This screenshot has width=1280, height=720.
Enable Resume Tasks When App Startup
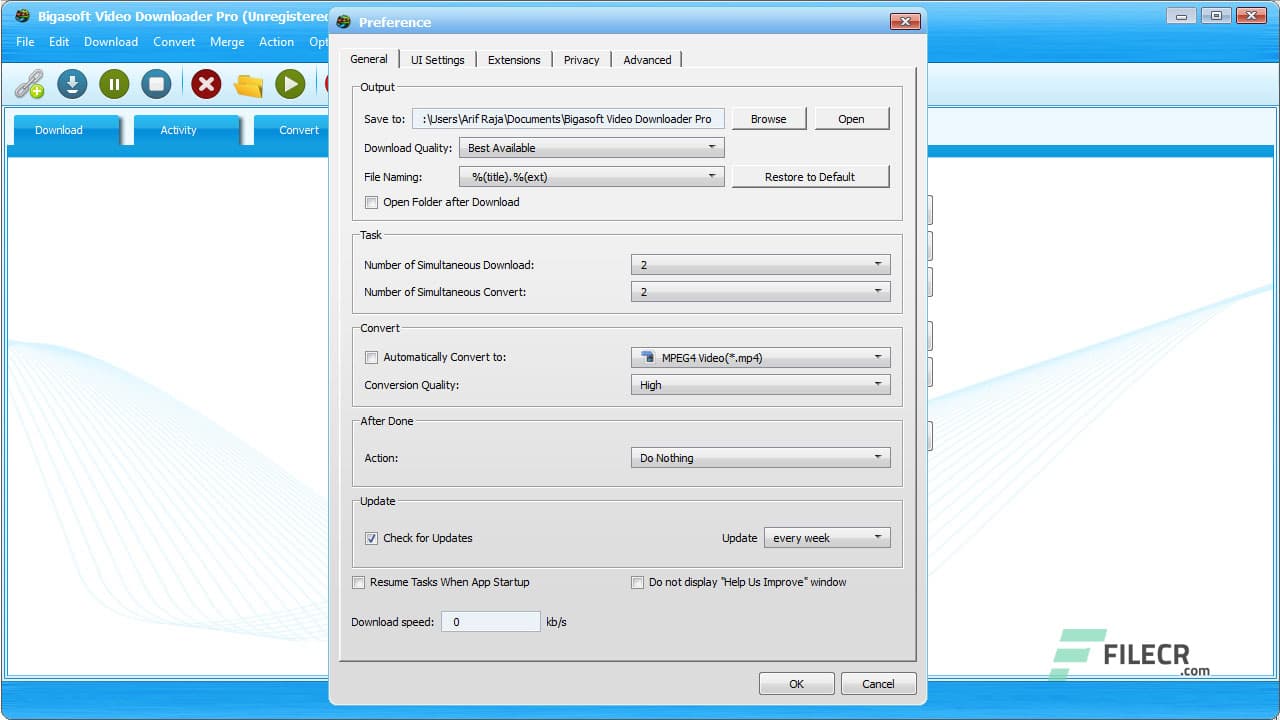(358, 582)
